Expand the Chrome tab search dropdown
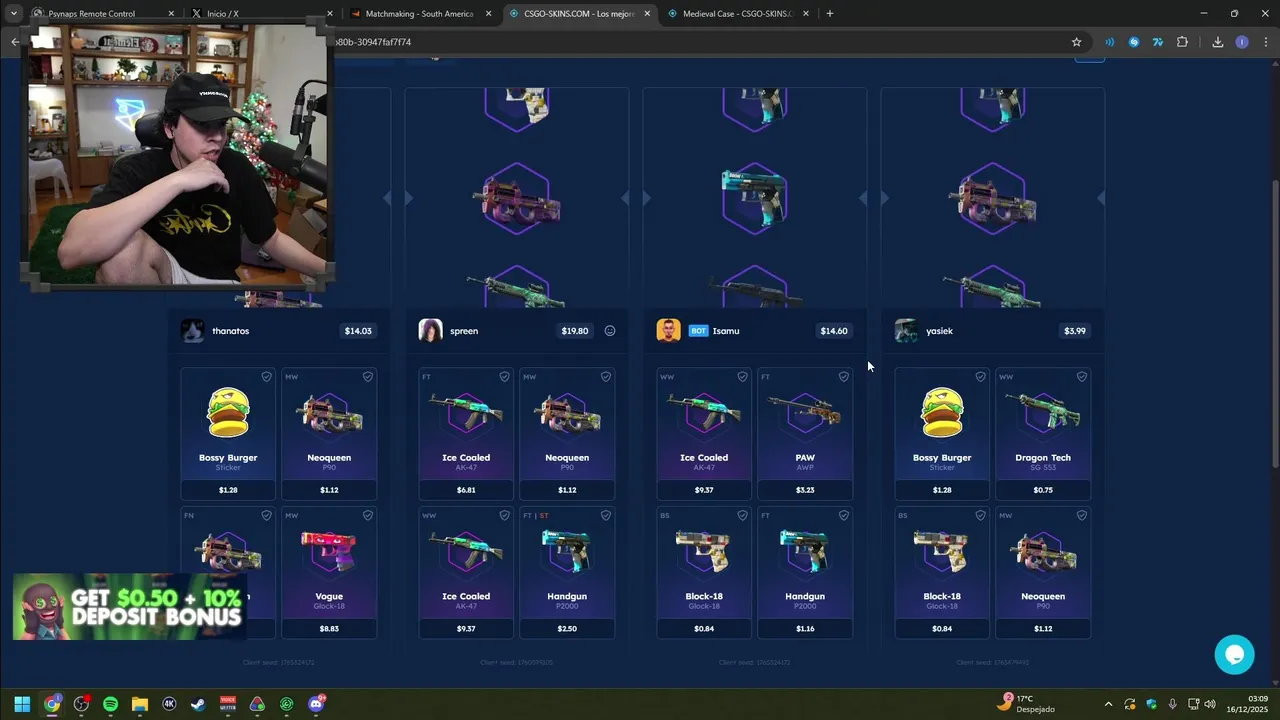Viewport: 1280px width, 720px height. tap(14, 14)
